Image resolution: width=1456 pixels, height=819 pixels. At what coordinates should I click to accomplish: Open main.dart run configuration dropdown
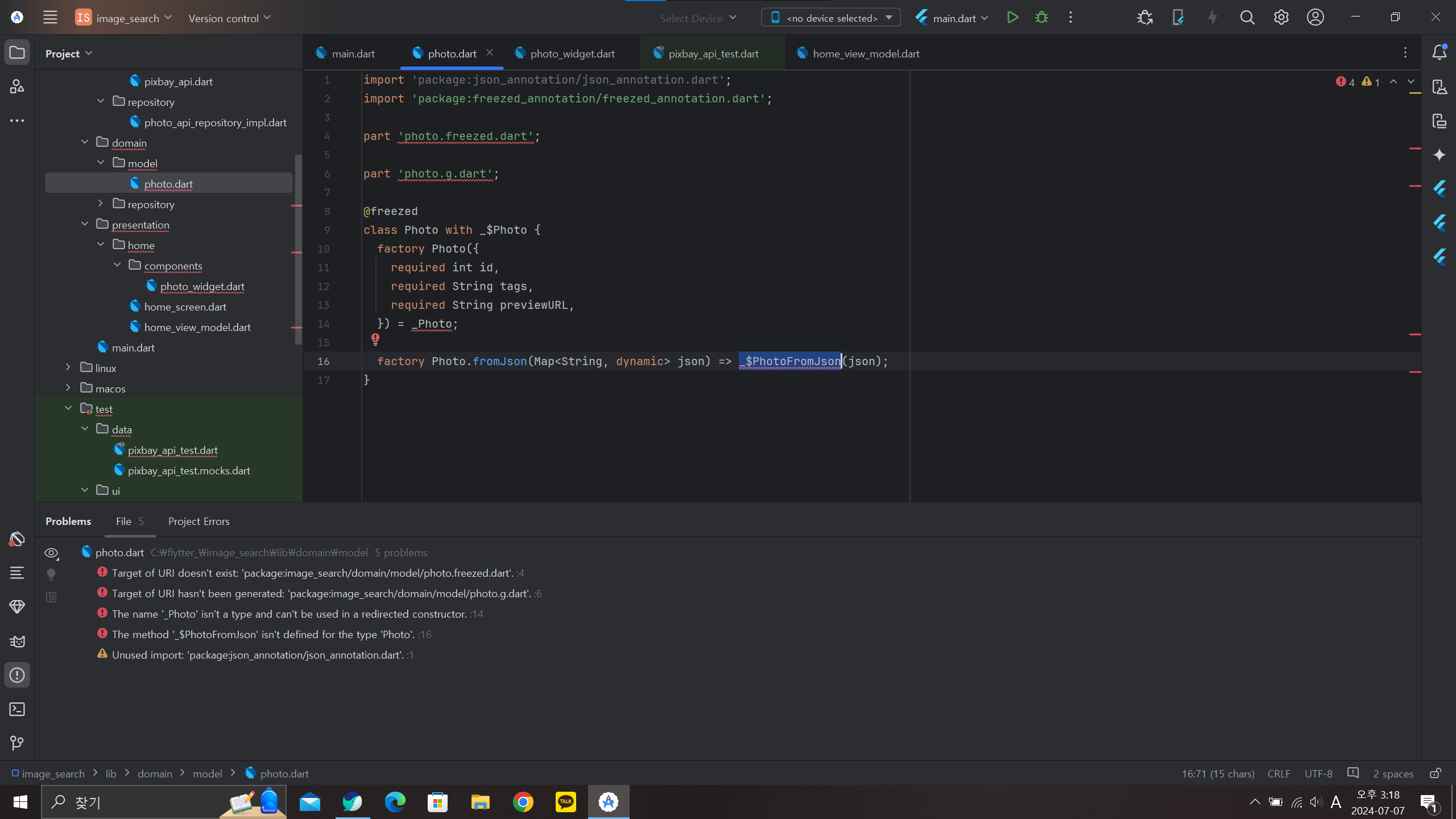pyautogui.click(x=952, y=18)
